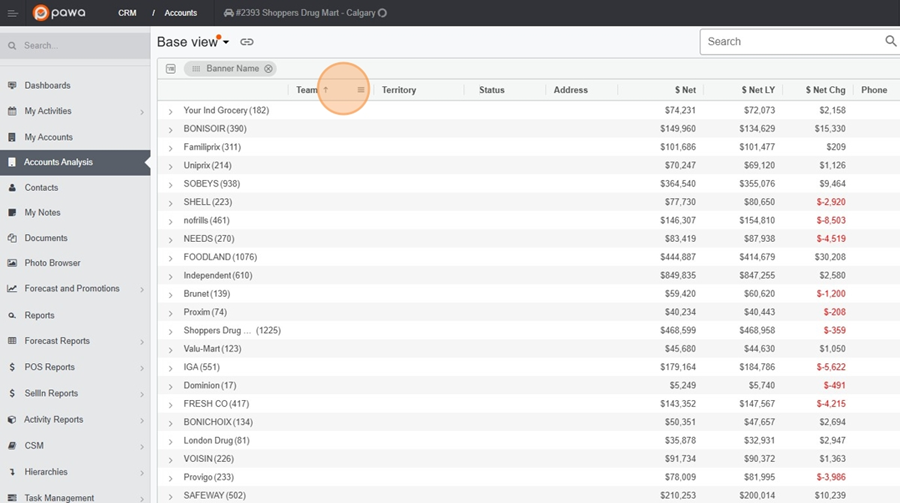This screenshot has height=503, width=900.
Task: Click the London Drug (81) row label
Action: pos(216,440)
